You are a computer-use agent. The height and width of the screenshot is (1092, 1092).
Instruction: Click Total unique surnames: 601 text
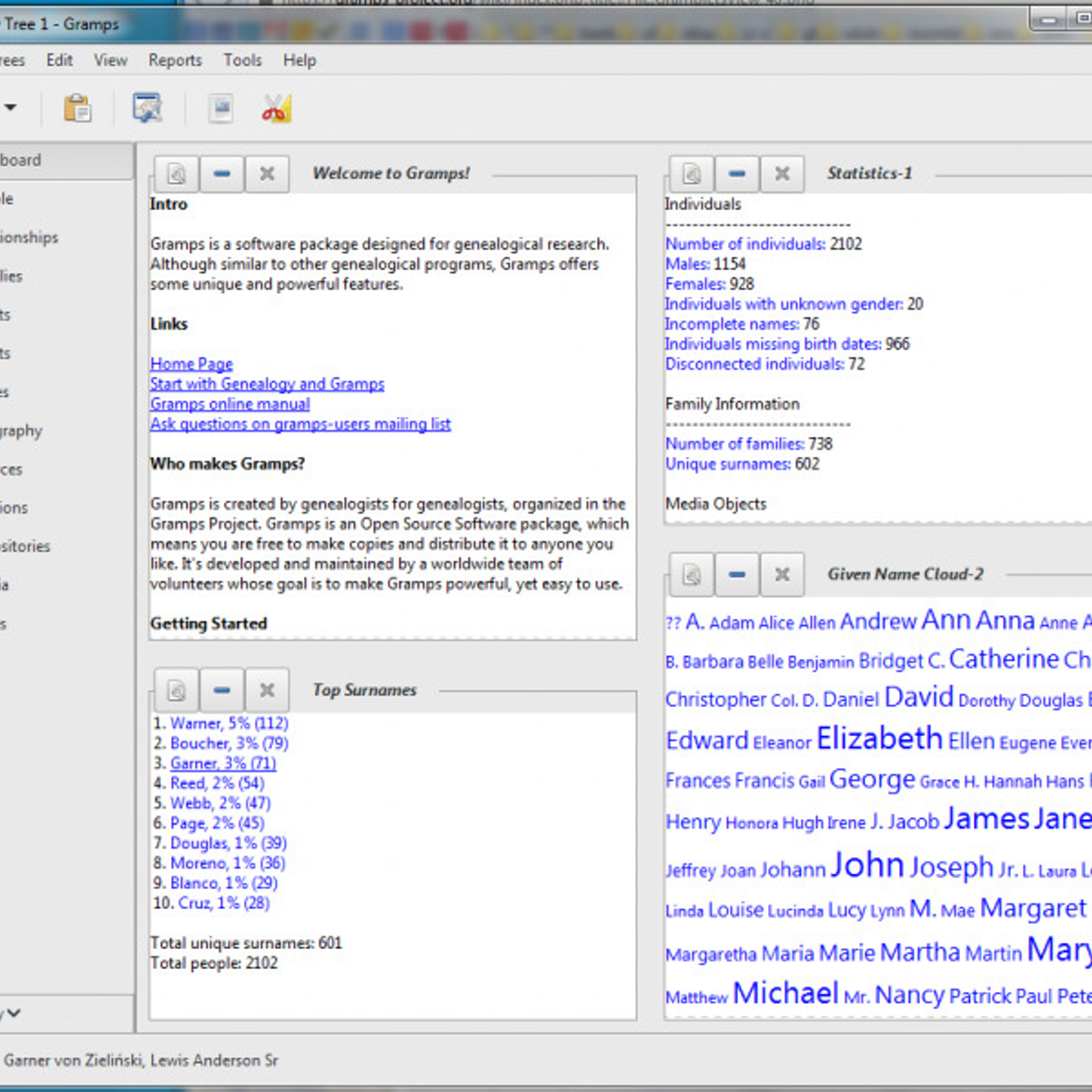point(246,944)
